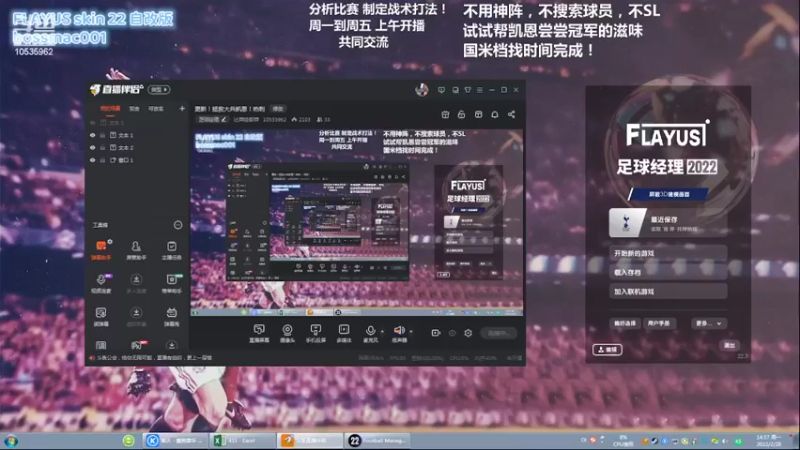Image resolution: width=800 pixels, height=450 pixels.
Task: Click the lock icon above the preview
Action: pyautogui.click(x=461, y=114)
